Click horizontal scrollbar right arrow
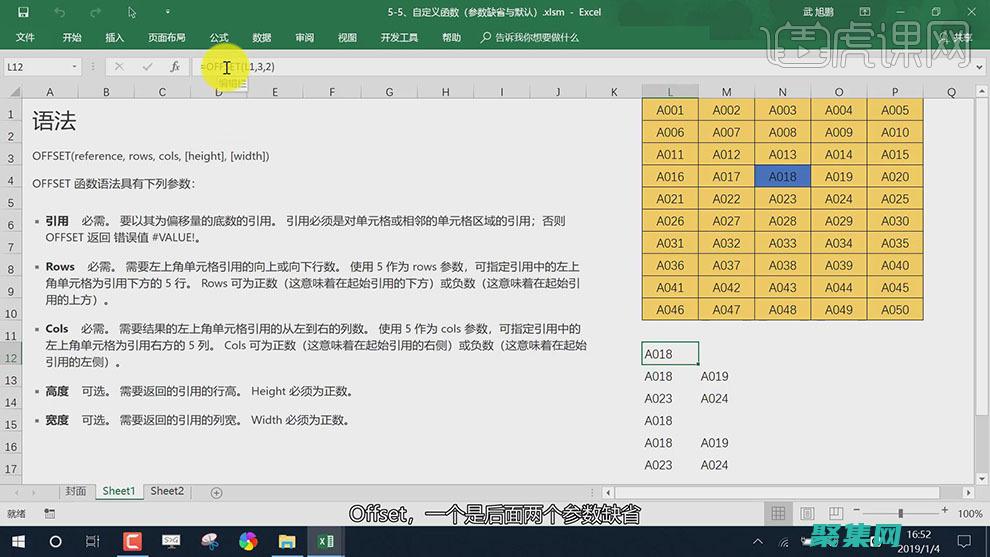This screenshot has width=990, height=557. [969, 493]
